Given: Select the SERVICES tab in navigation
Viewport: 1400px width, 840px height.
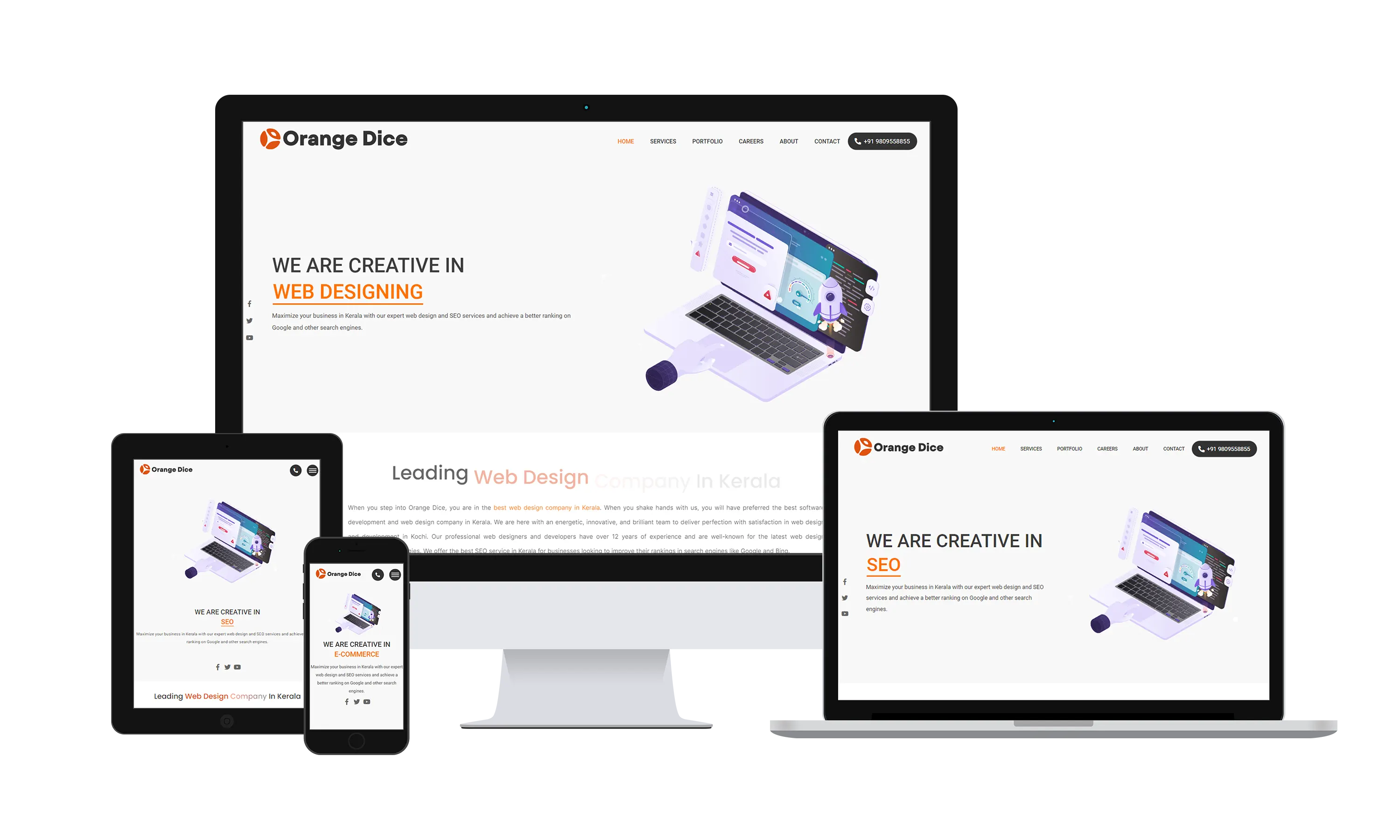Looking at the screenshot, I should coord(663,141).
